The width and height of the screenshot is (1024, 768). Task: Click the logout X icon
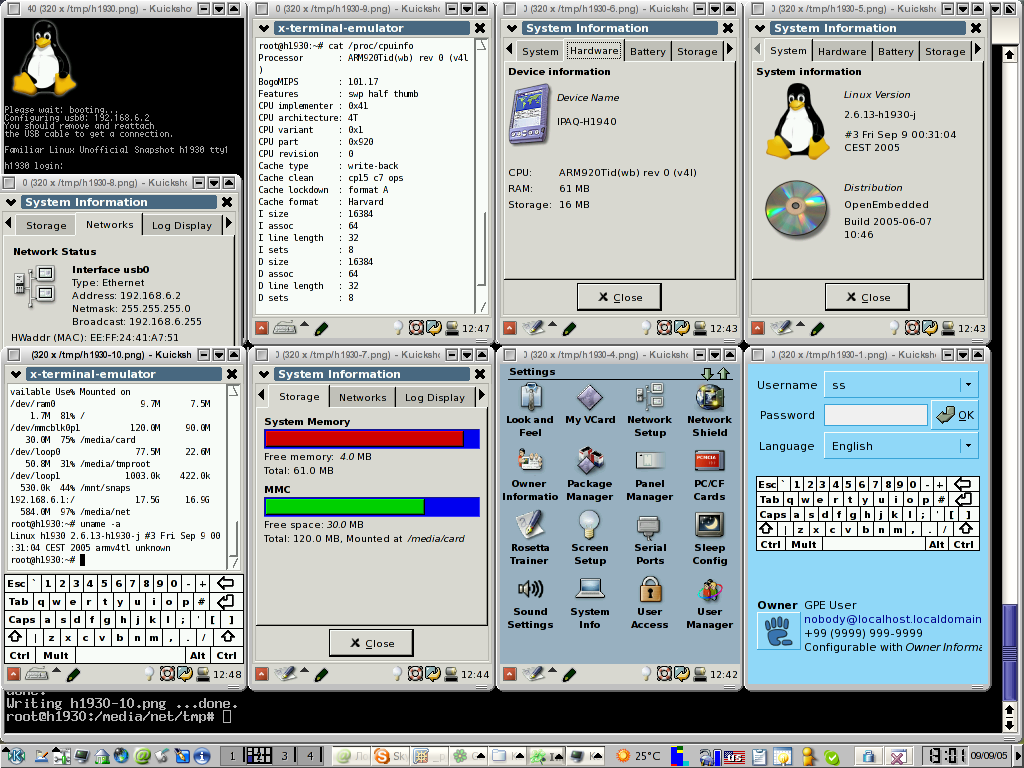(x=898, y=756)
